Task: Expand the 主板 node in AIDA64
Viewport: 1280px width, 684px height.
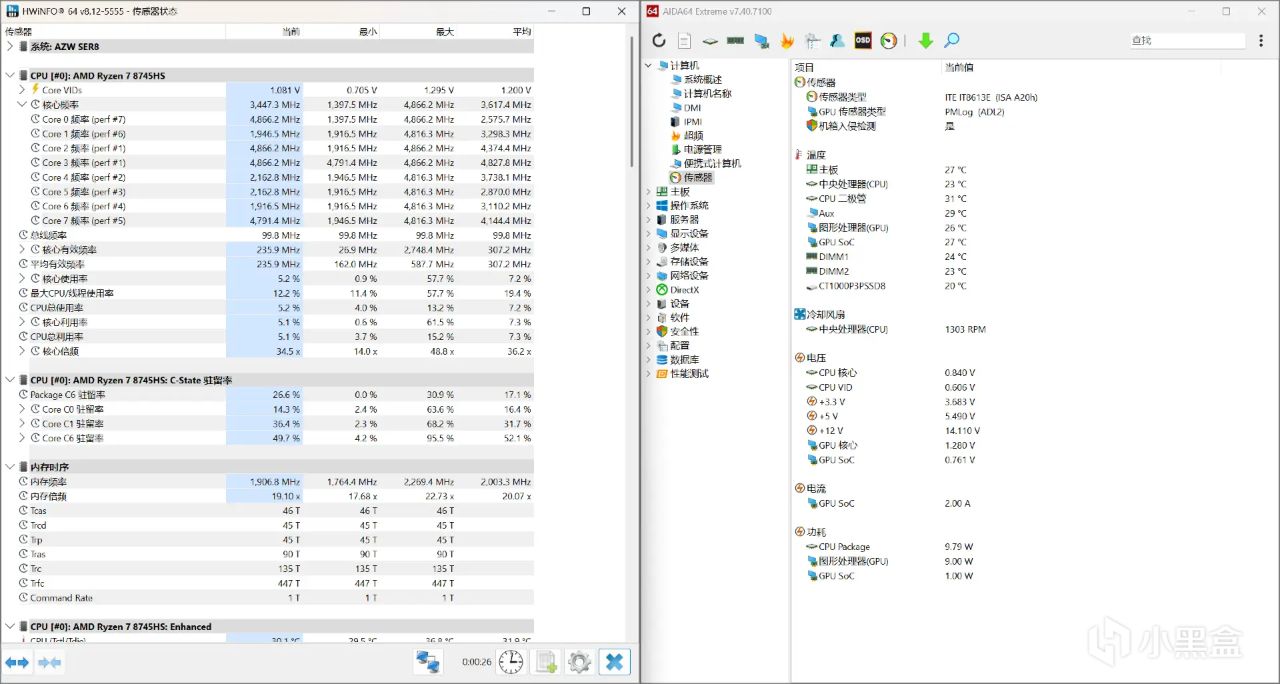Action: (648, 191)
